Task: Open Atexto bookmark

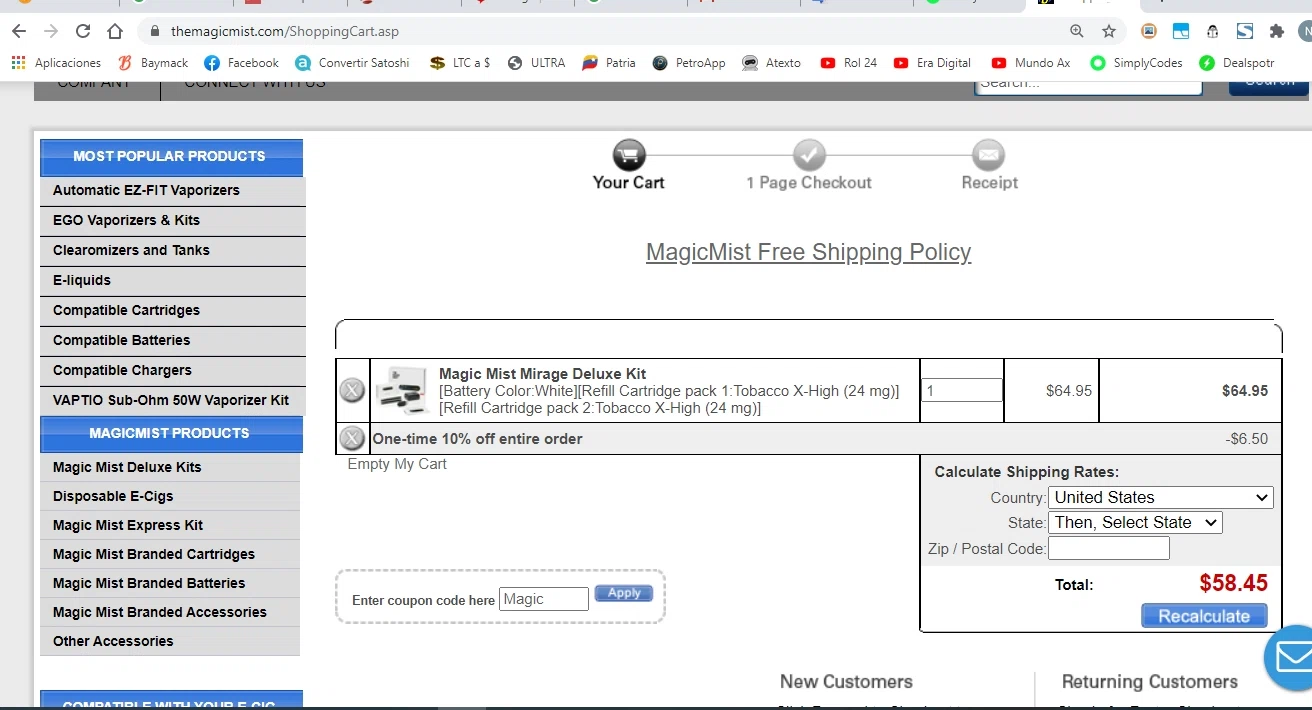Action: click(x=771, y=62)
